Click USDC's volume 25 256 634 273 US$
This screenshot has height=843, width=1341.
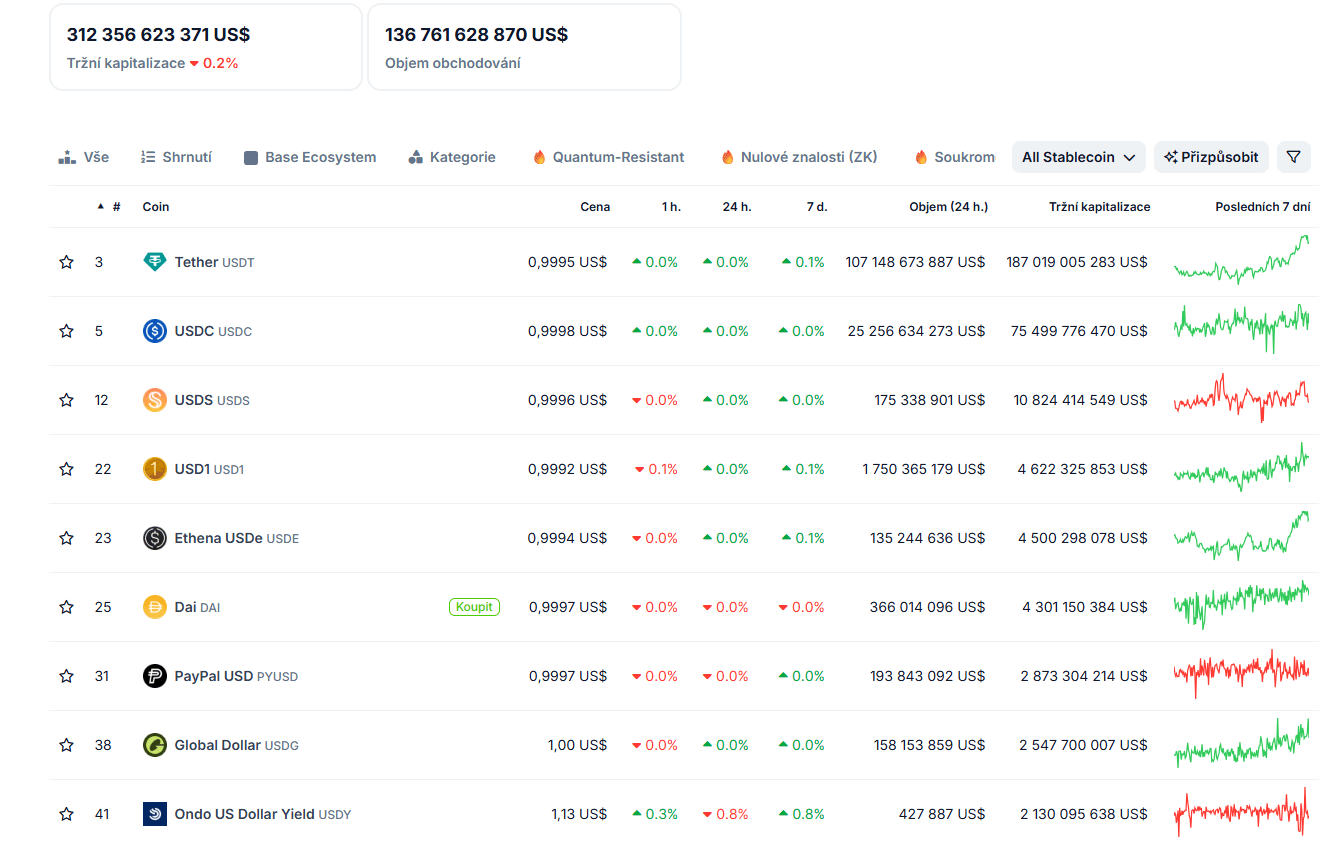[916, 331]
